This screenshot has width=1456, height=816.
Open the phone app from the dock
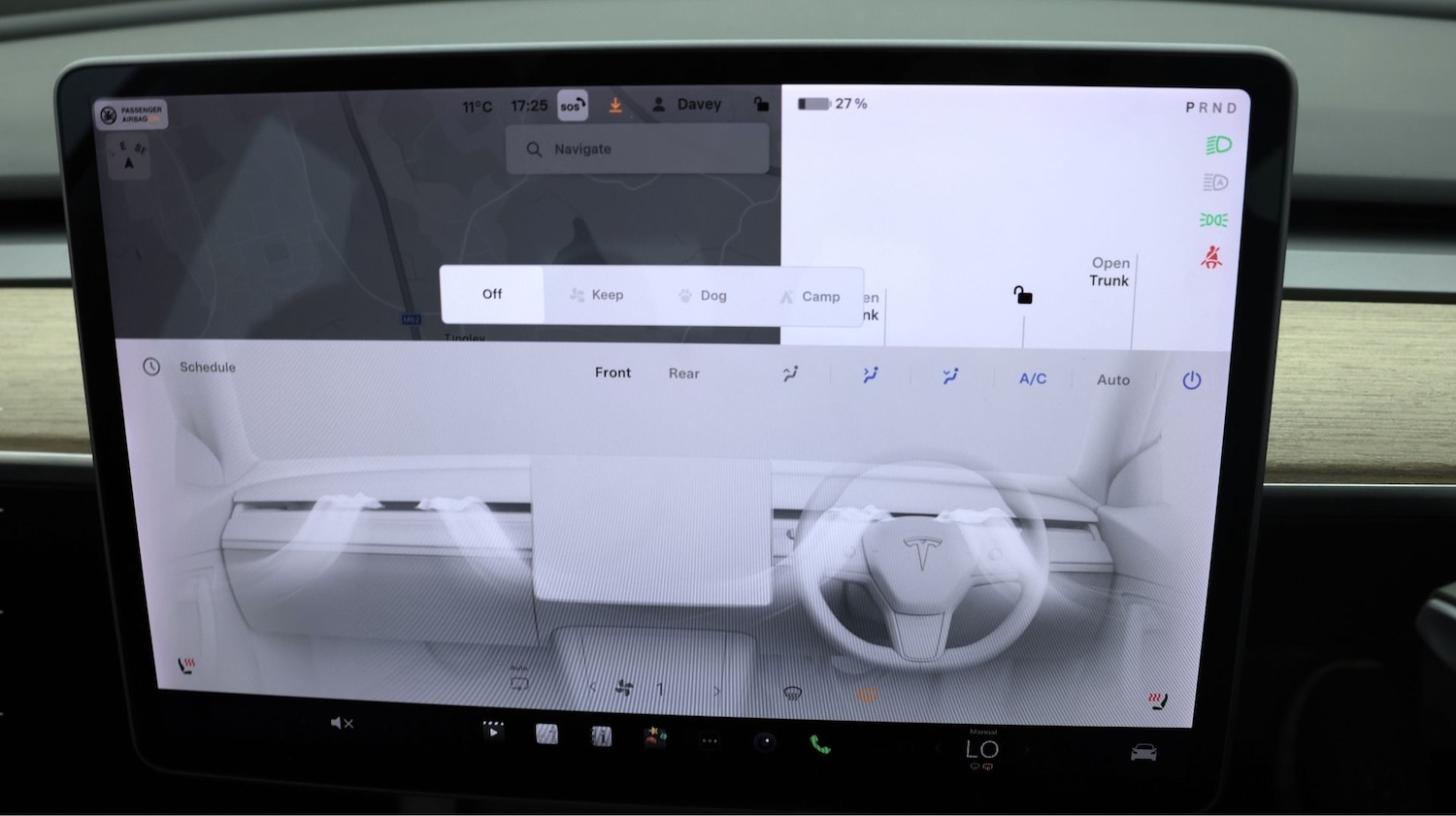[x=820, y=743]
